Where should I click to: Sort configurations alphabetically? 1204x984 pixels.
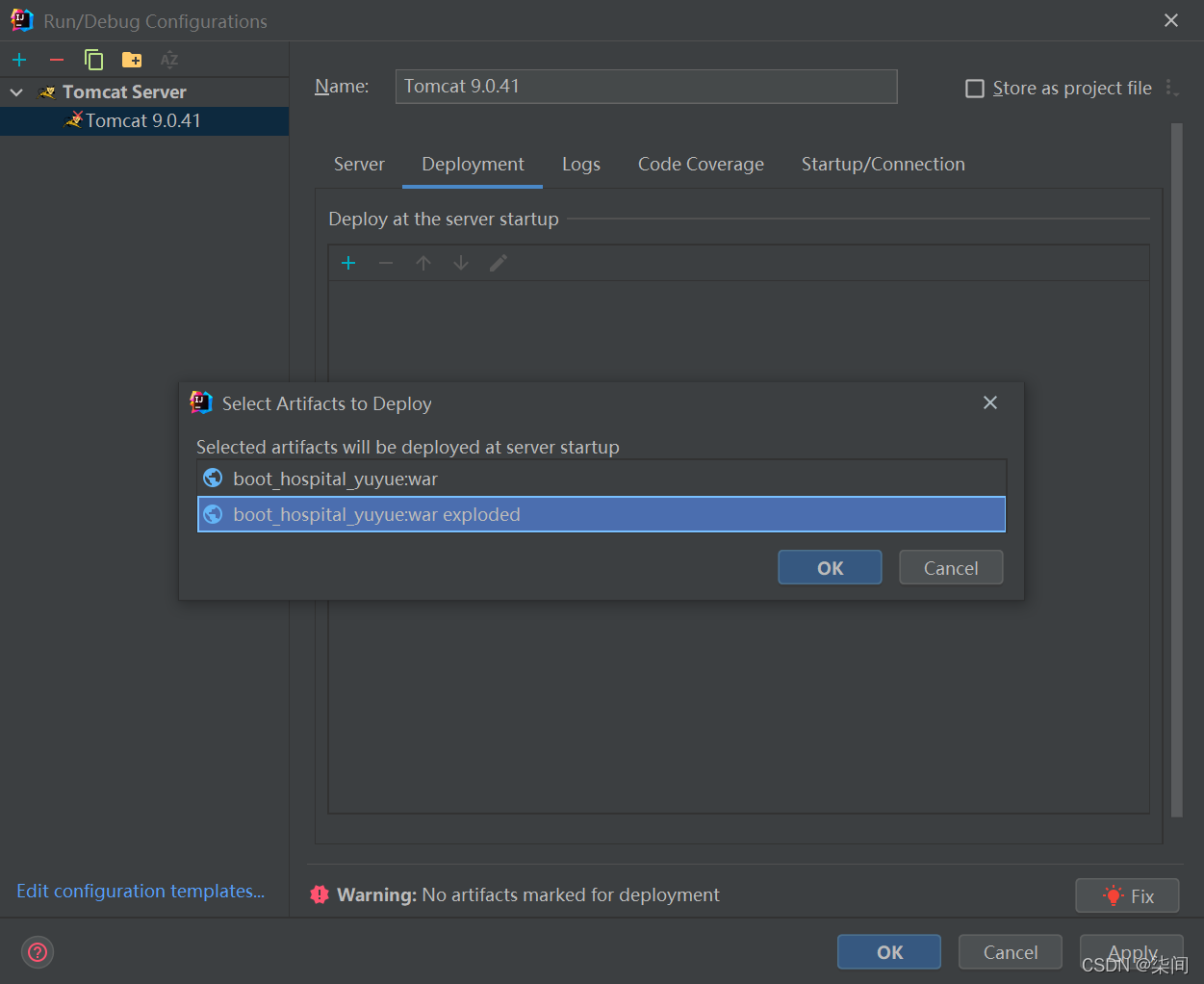tap(169, 60)
